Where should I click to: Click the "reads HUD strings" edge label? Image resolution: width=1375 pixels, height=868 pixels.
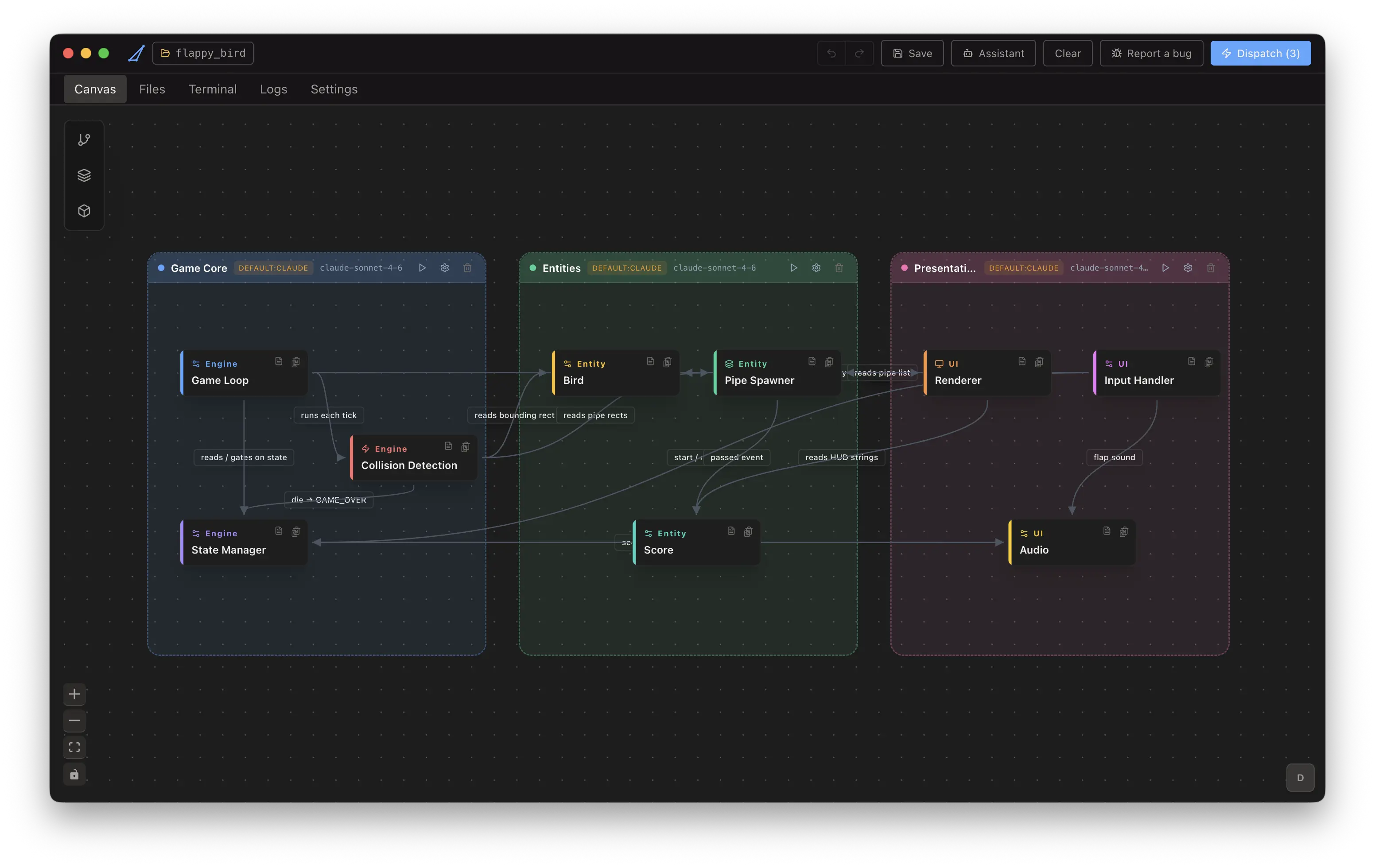click(x=842, y=457)
